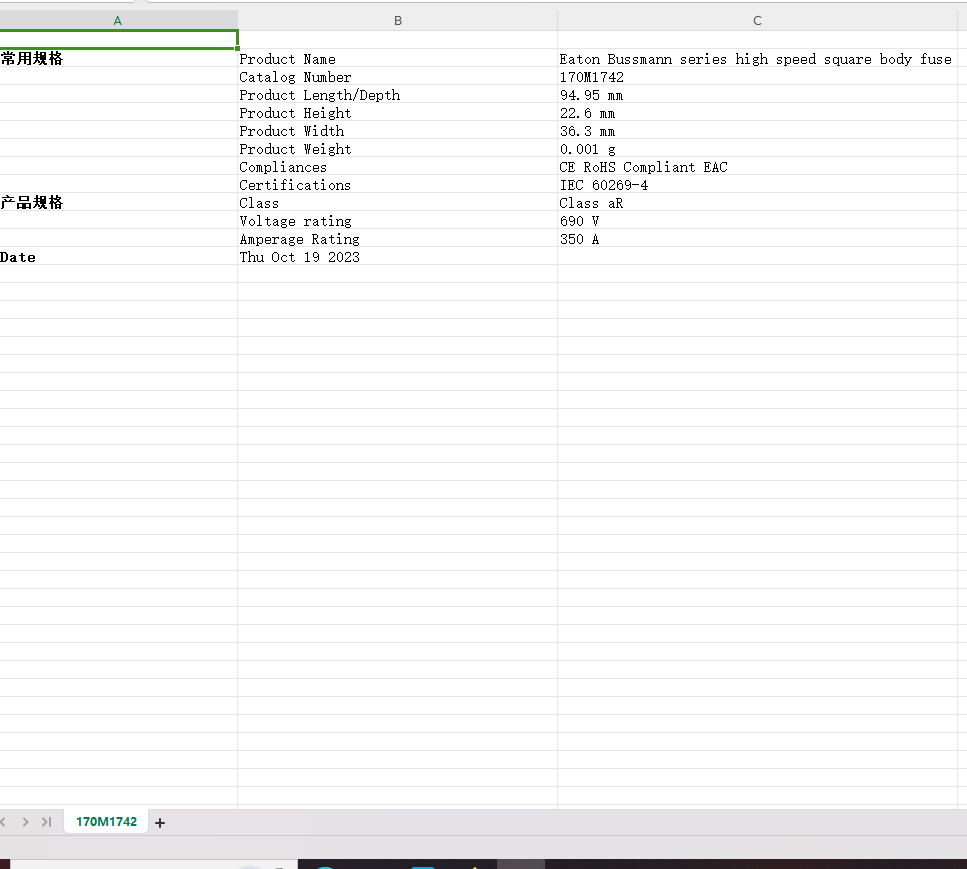
Task: Go to the next sheet using the arrow
Action: pos(25,822)
